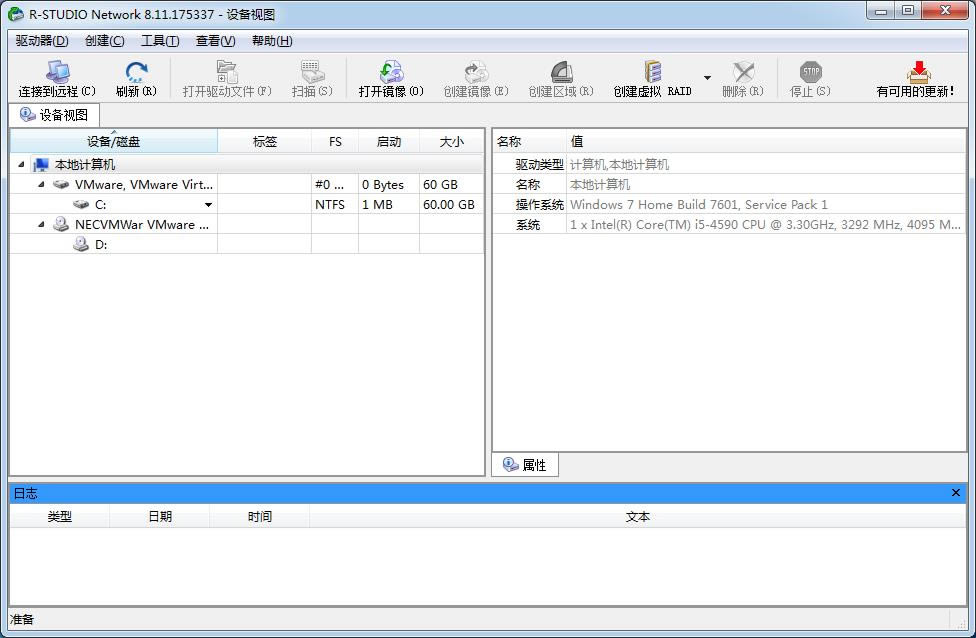
Task: Select the VMware, VMware Virt... row
Action: [247, 184]
